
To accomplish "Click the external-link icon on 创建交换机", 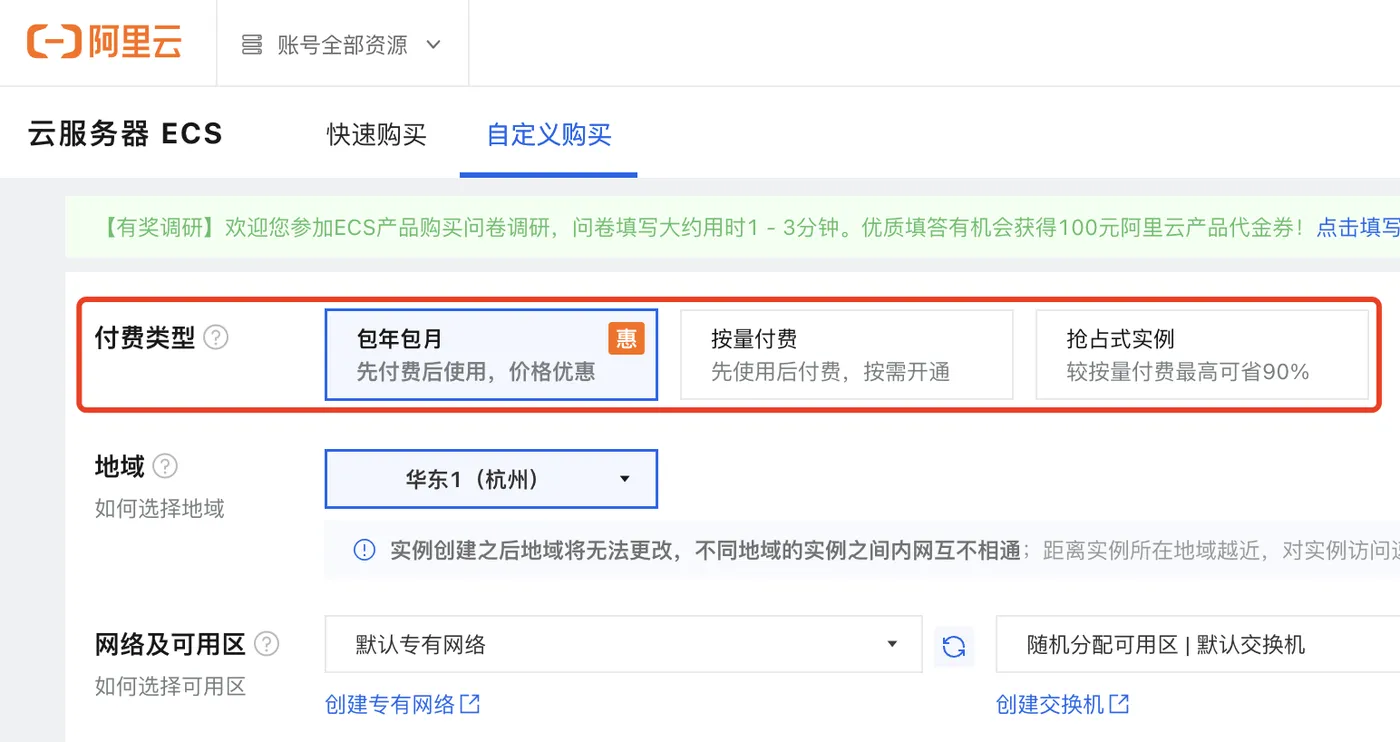I will click(x=1121, y=705).
